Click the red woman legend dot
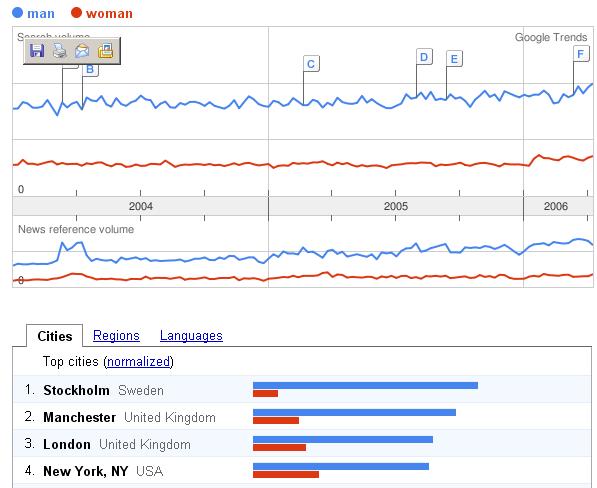This screenshot has width=597, height=488. (x=77, y=13)
